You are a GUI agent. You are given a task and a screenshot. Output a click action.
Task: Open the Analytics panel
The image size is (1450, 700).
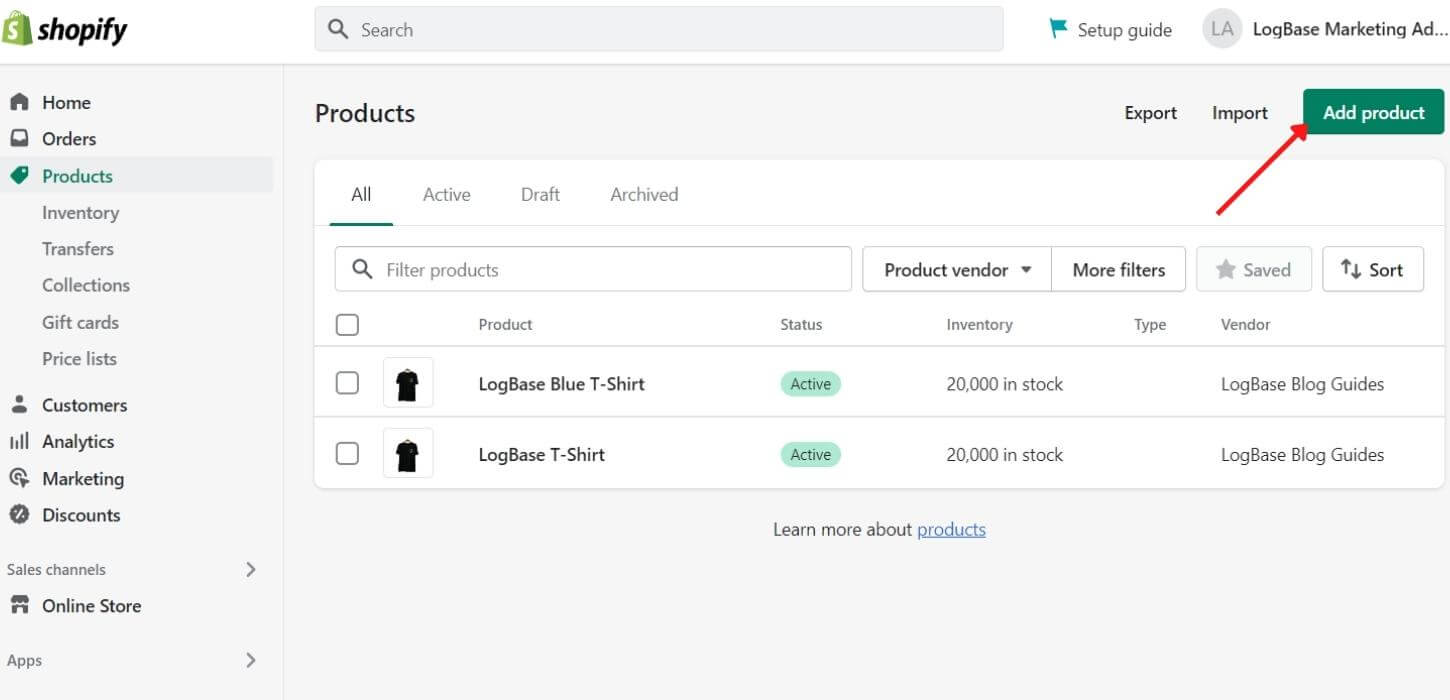pos(76,441)
